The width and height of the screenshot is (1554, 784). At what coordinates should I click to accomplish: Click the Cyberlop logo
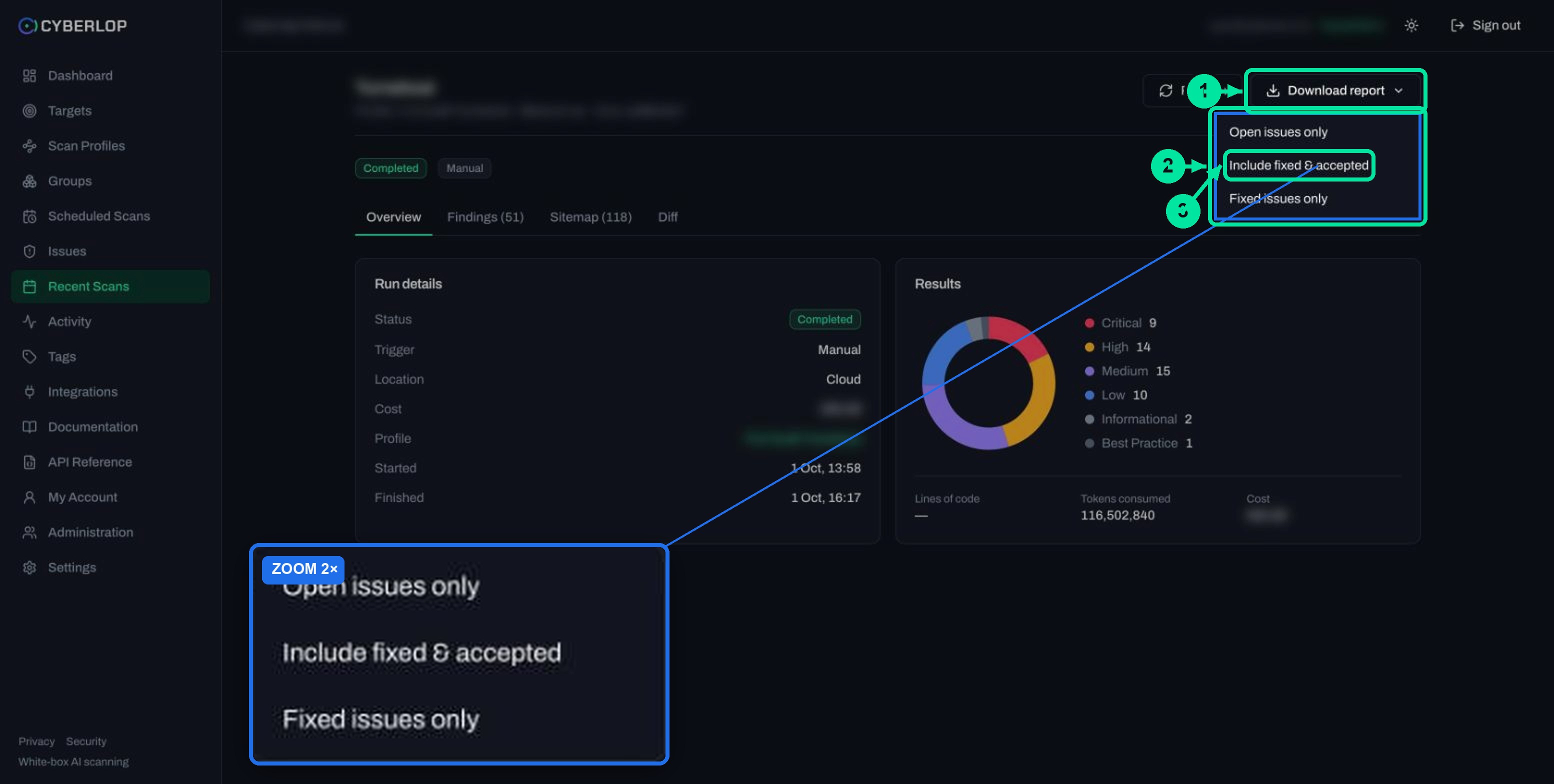click(x=72, y=25)
